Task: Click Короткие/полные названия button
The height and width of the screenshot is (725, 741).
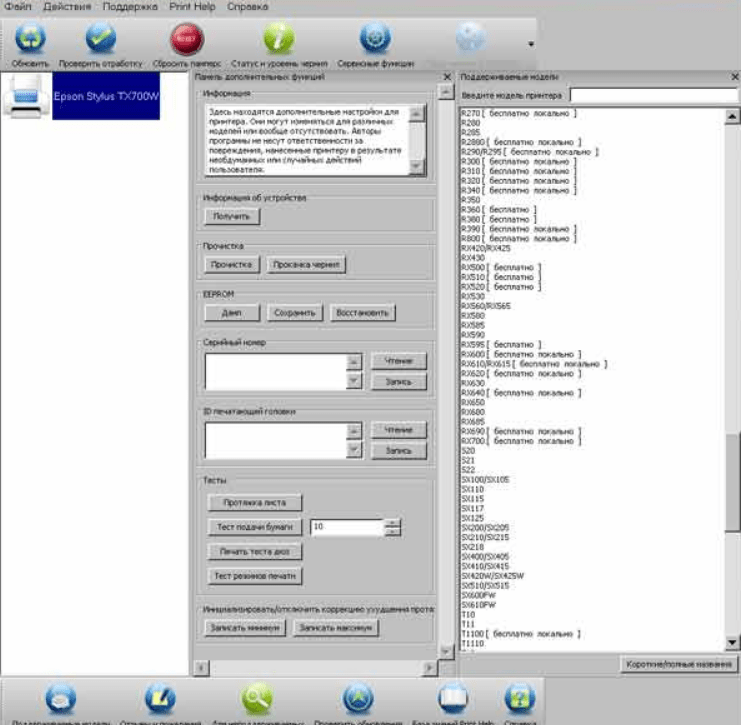Action: [679, 665]
